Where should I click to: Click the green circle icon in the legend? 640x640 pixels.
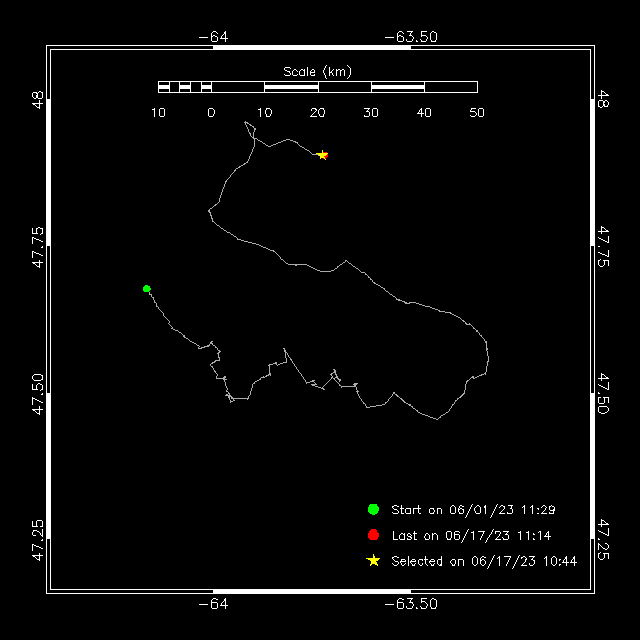point(373,509)
